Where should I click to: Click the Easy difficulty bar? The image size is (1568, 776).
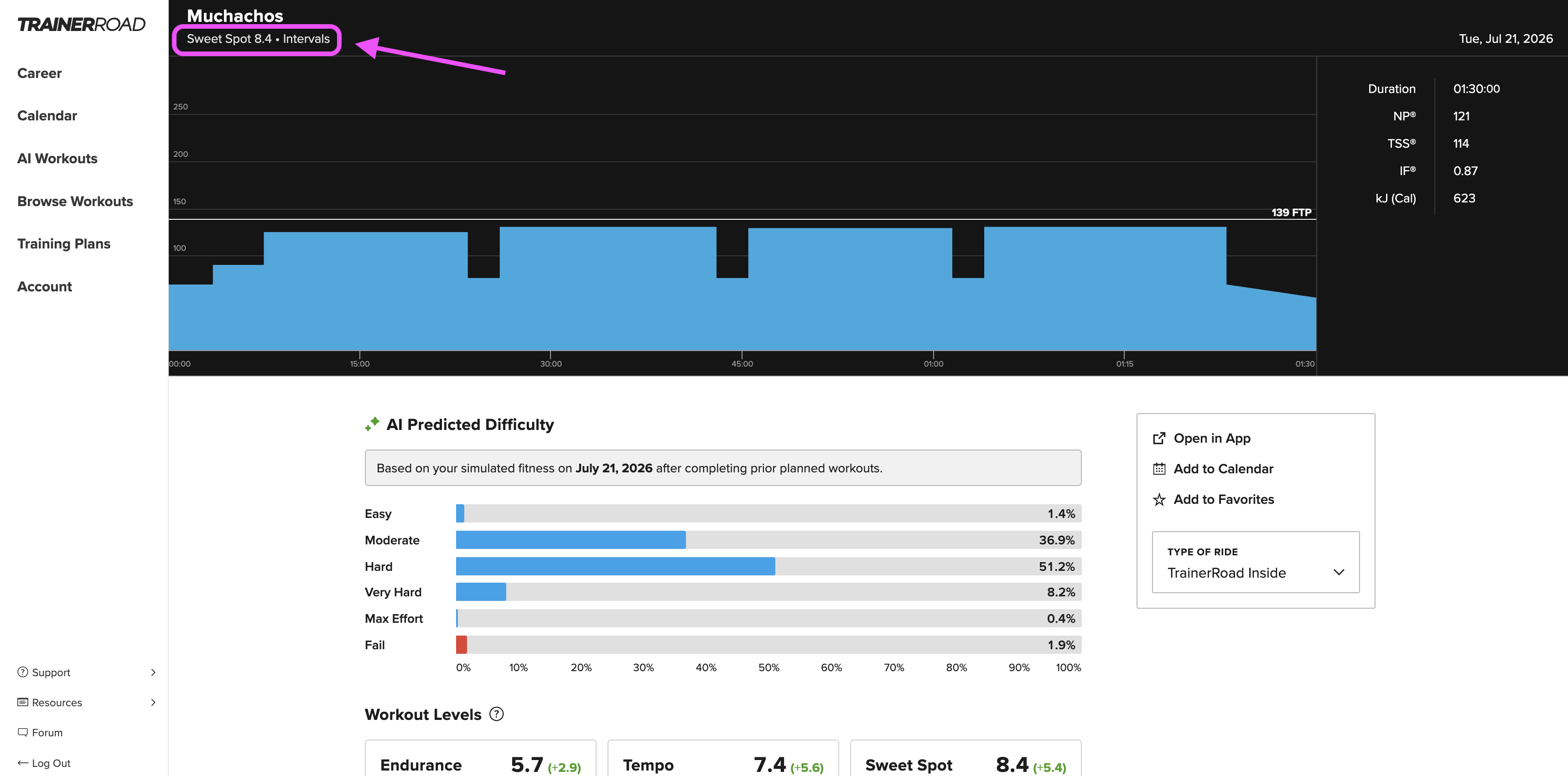coord(768,513)
